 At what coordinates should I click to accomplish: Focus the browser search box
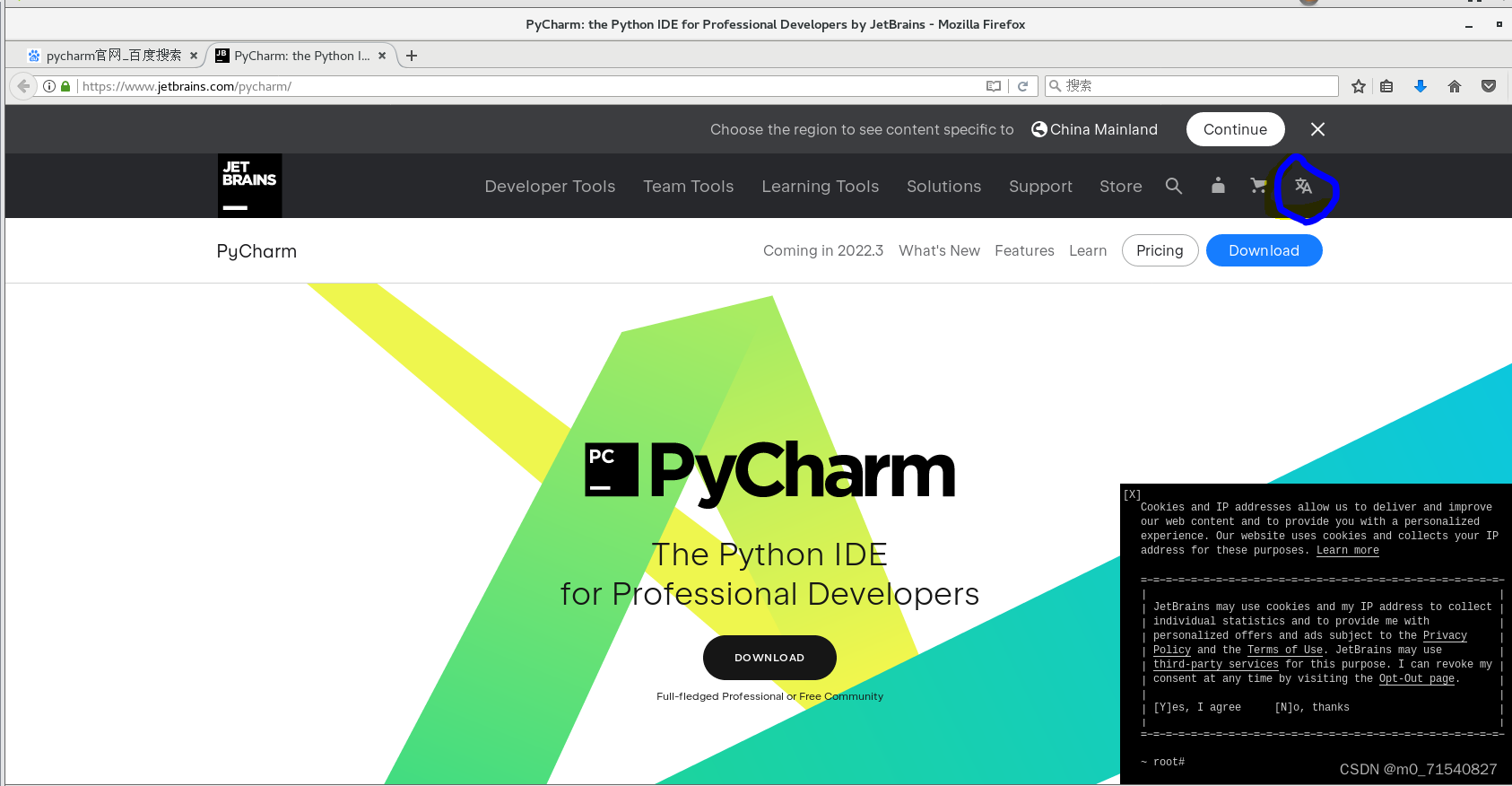tap(1191, 86)
